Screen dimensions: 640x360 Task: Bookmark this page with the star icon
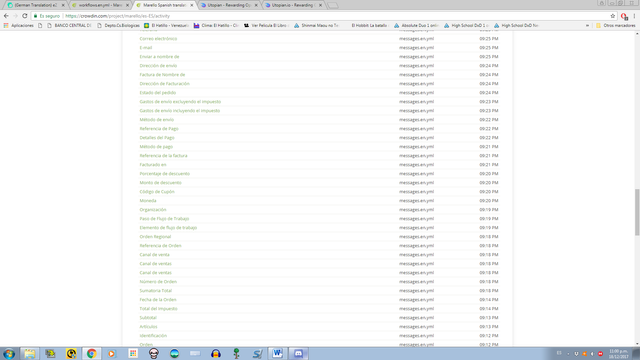(613, 16)
